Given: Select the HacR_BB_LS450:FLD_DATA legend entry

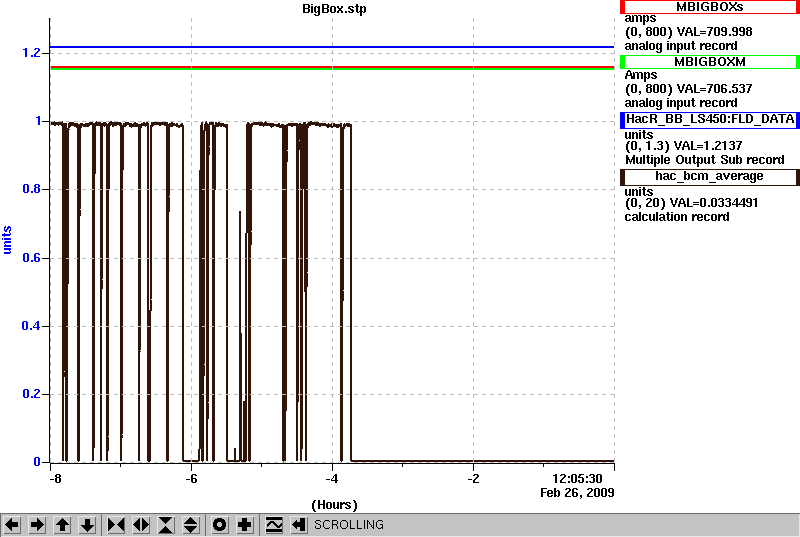Looking at the screenshot, I should point(710,119).
